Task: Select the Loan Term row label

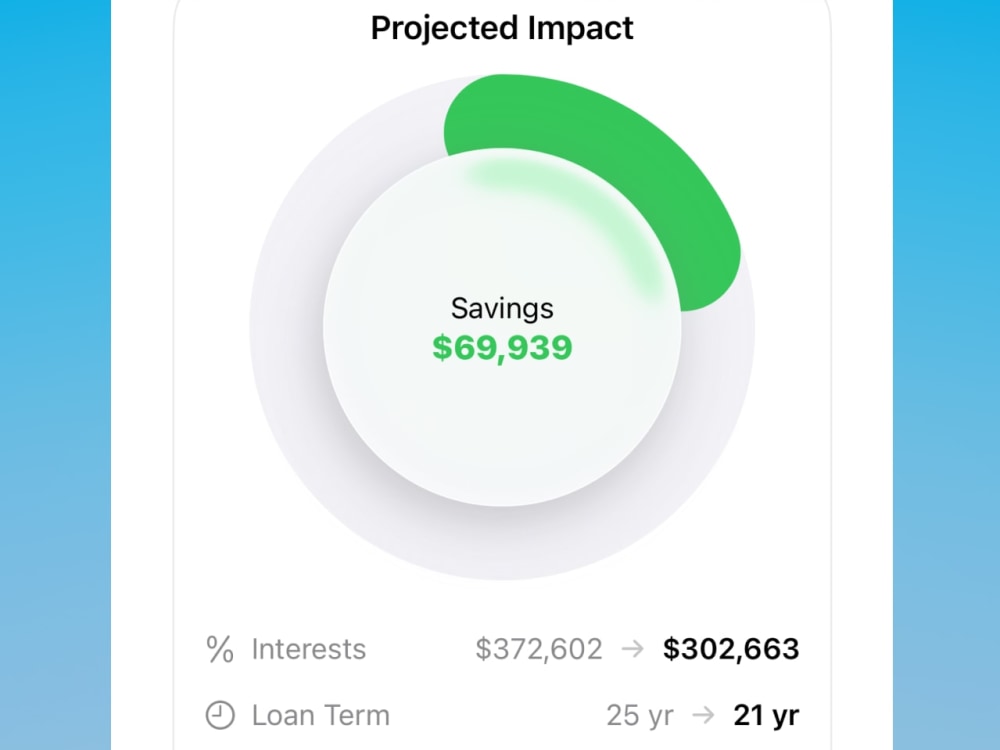Action: tap(321, 715)
